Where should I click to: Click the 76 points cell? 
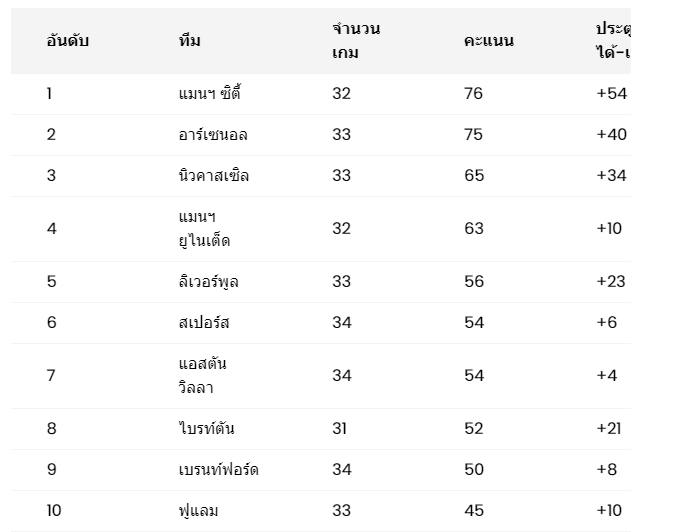tap(473, 93)
